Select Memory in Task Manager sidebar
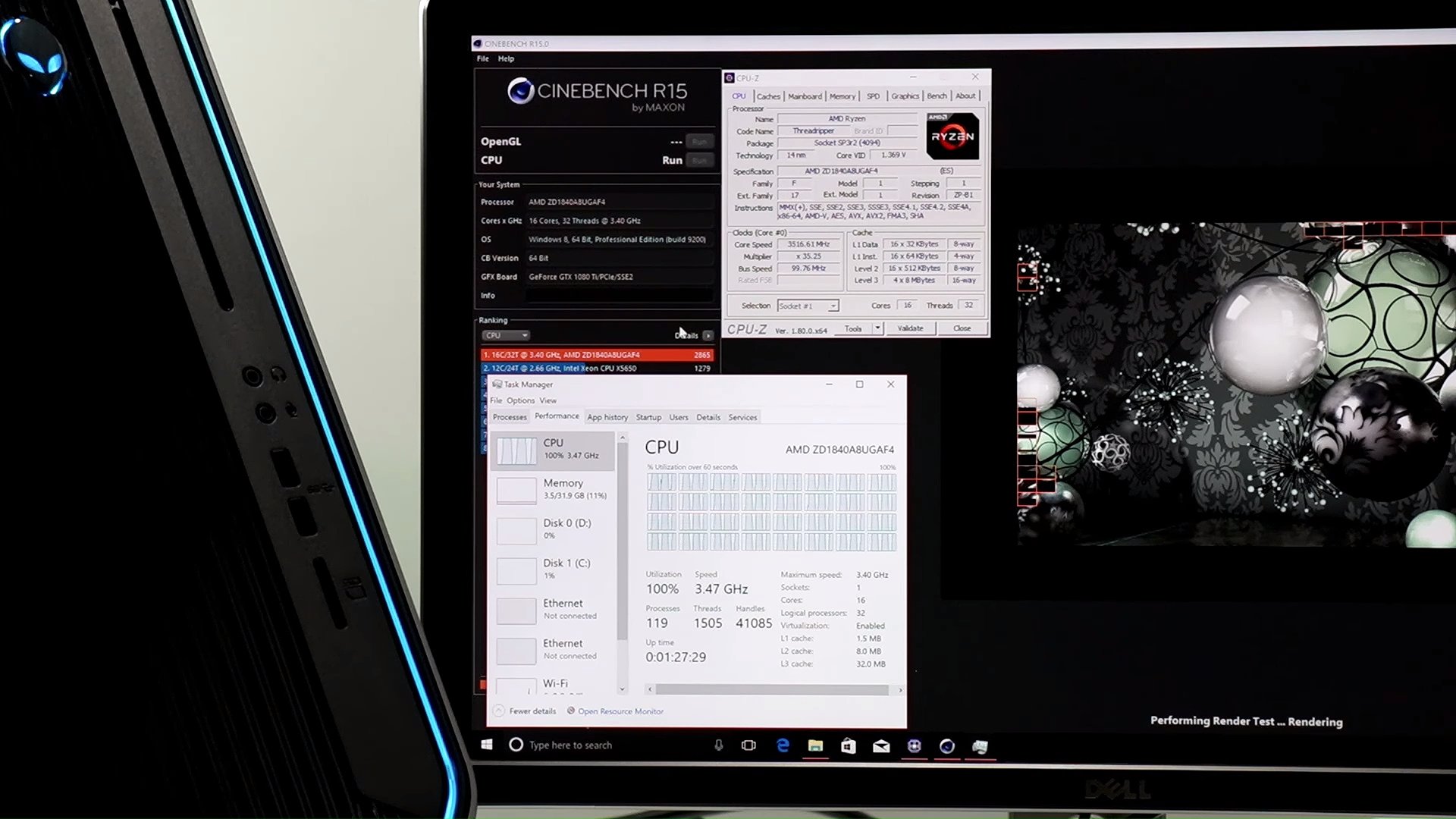The height and width of the screenshot is (819, 1456). coord(553,489)
